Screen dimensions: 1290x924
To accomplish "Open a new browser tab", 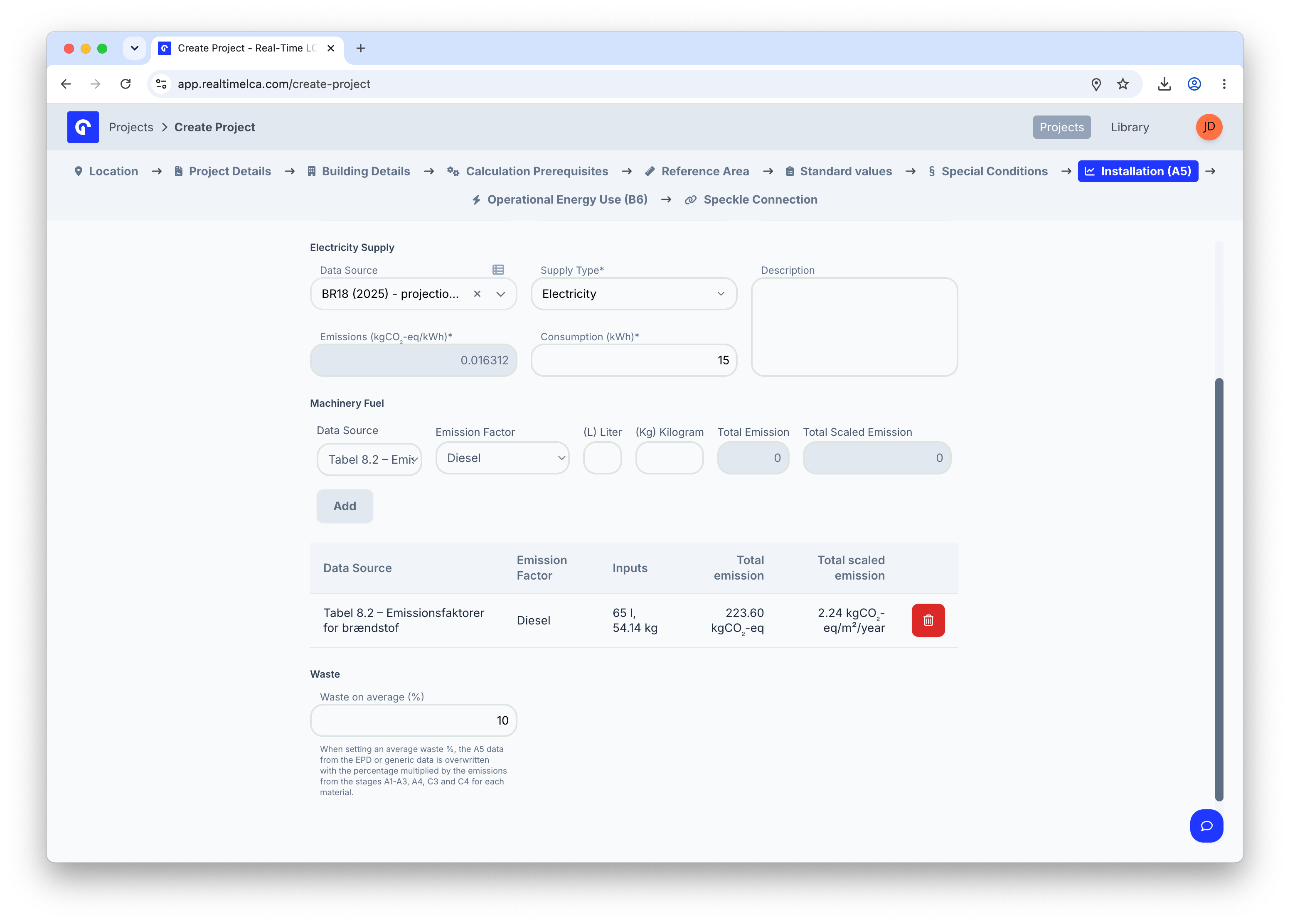I will point(361,48).
